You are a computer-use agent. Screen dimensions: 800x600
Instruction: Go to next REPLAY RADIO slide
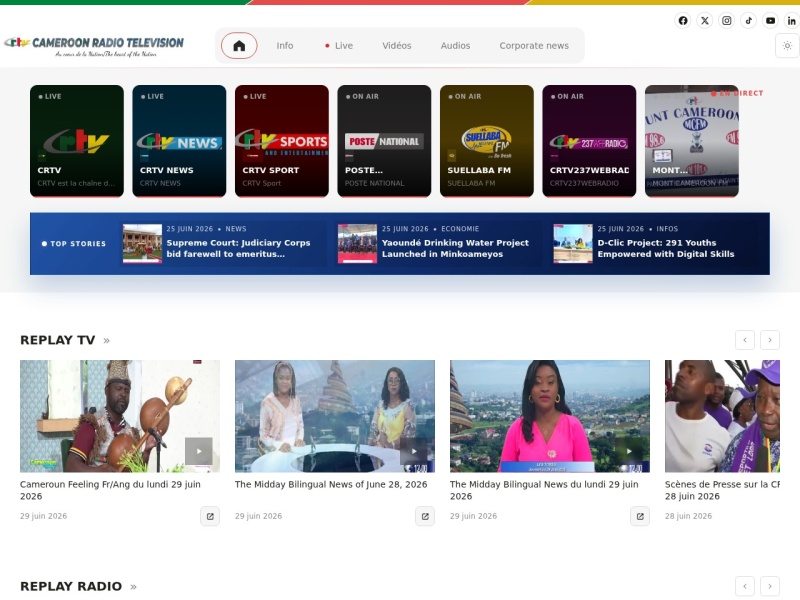click(770, 586)
